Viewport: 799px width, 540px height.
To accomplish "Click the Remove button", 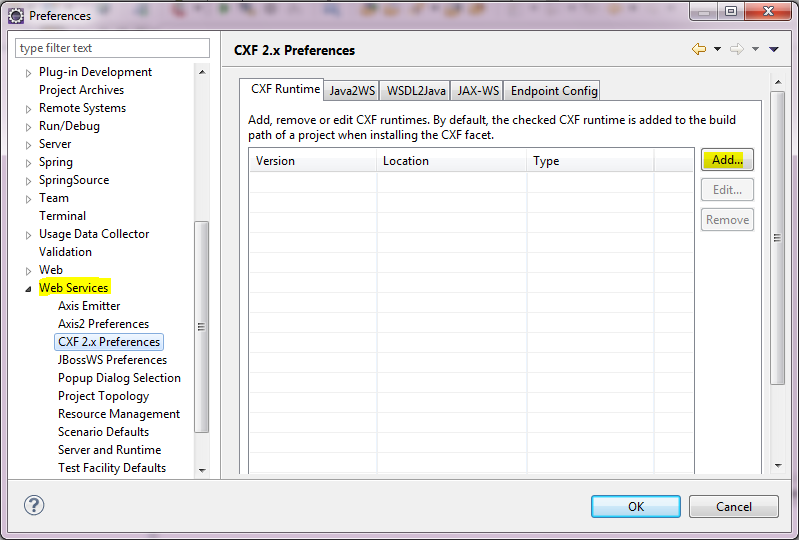I will click(727, 220).
